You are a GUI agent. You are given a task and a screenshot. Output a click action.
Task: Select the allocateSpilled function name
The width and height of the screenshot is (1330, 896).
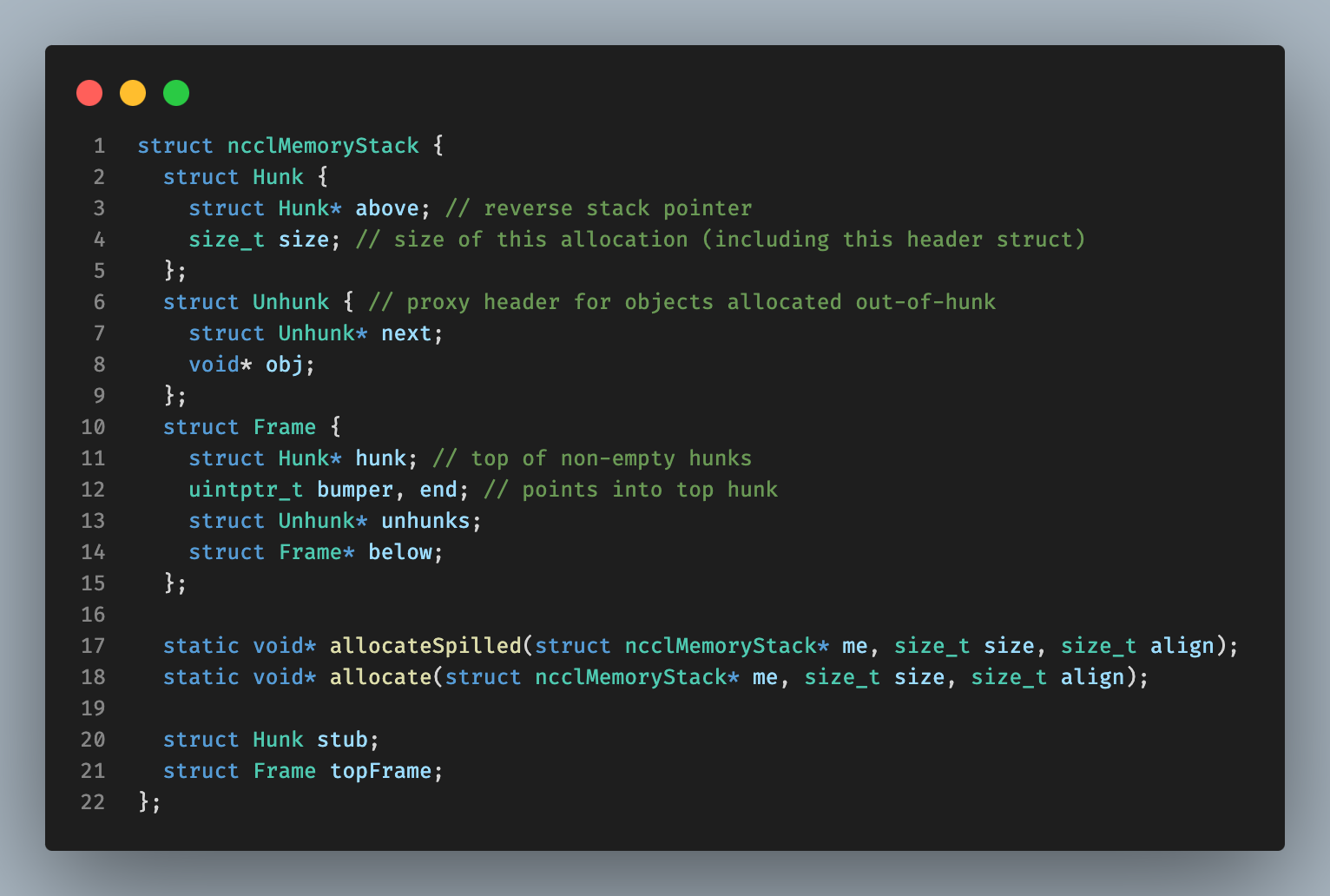pyautogui.click(x=425, y=646)
